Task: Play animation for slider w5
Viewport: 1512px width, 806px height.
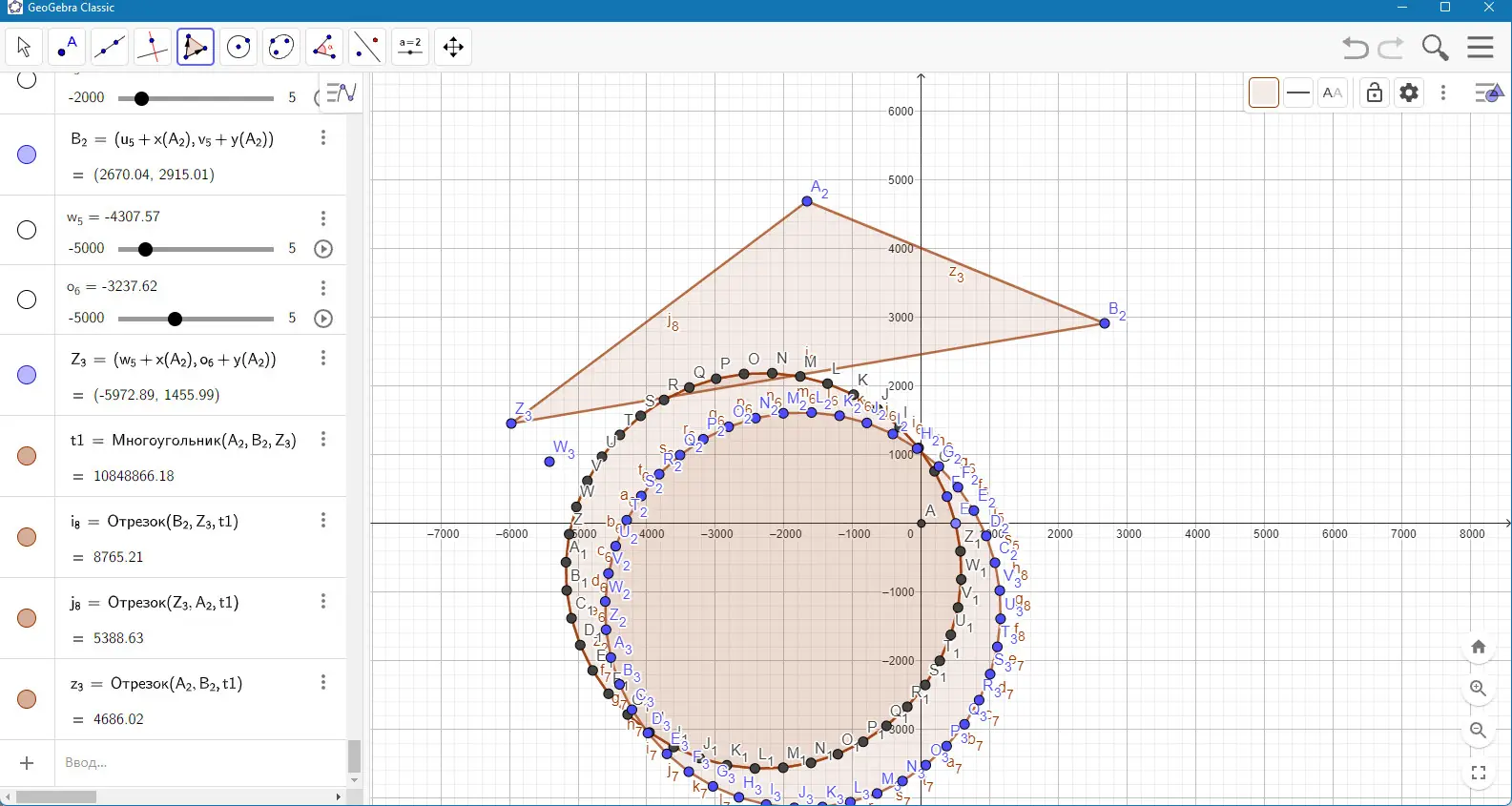Action: coord(323,249)
